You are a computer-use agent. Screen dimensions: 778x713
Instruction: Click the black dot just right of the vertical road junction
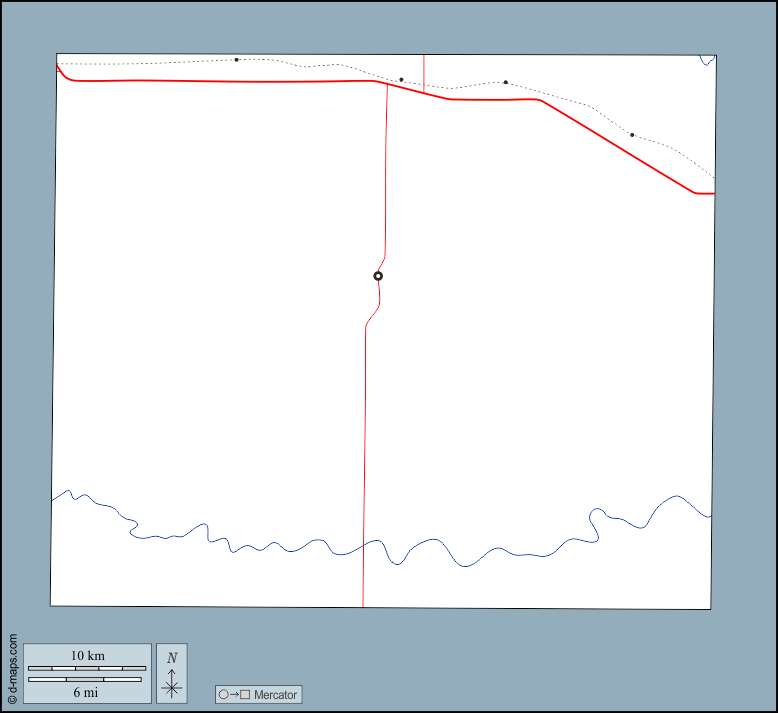[401, 80]
